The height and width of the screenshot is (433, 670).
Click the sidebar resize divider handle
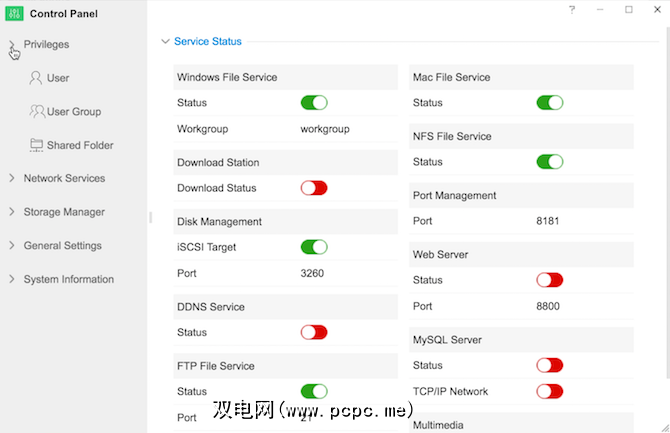150,217
